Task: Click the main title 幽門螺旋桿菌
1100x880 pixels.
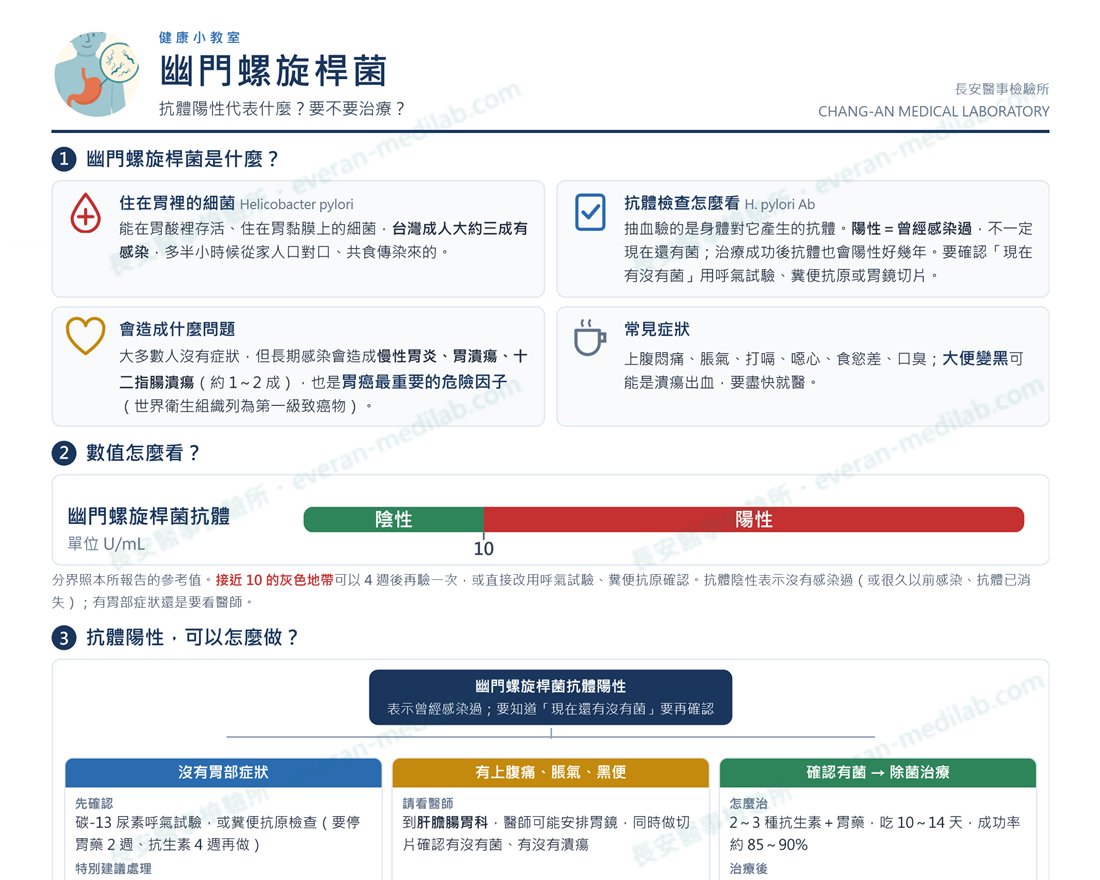Action: (274, 71)
